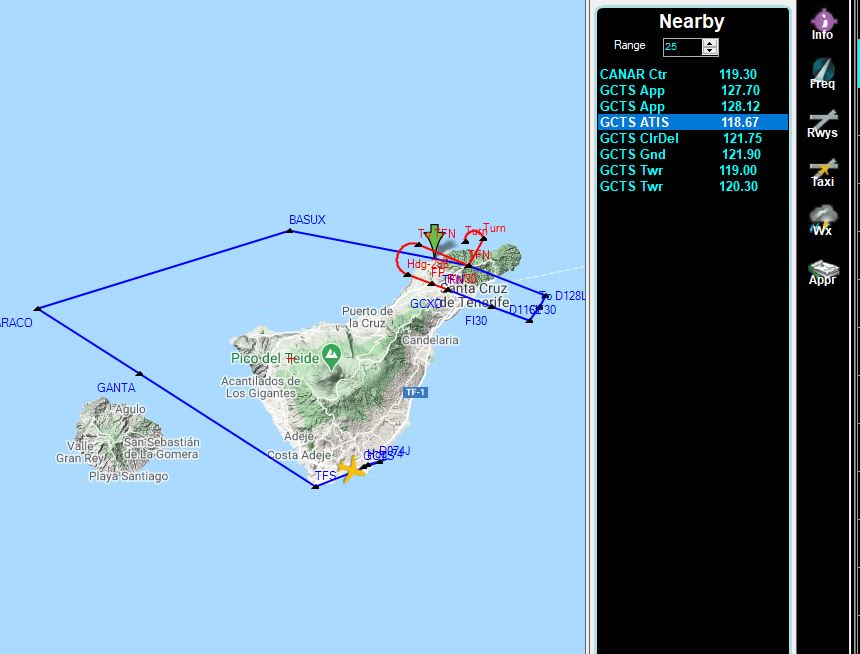Open the Freq frequencies icon
The height and width of the screenshot is (654, 860).
[x=822, y=74]
